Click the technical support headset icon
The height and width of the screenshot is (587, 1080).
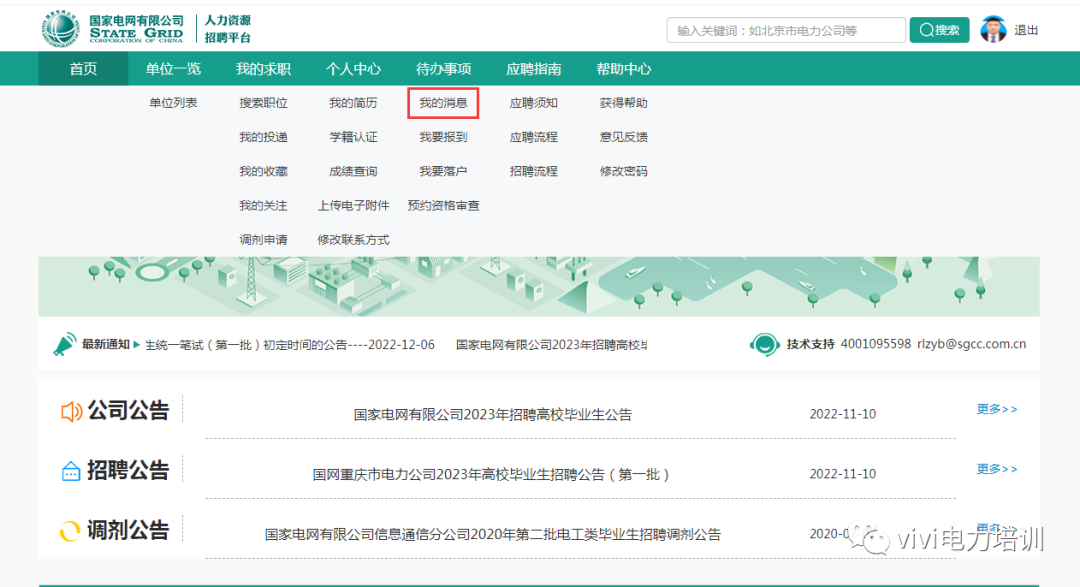(x=765, y=344)
